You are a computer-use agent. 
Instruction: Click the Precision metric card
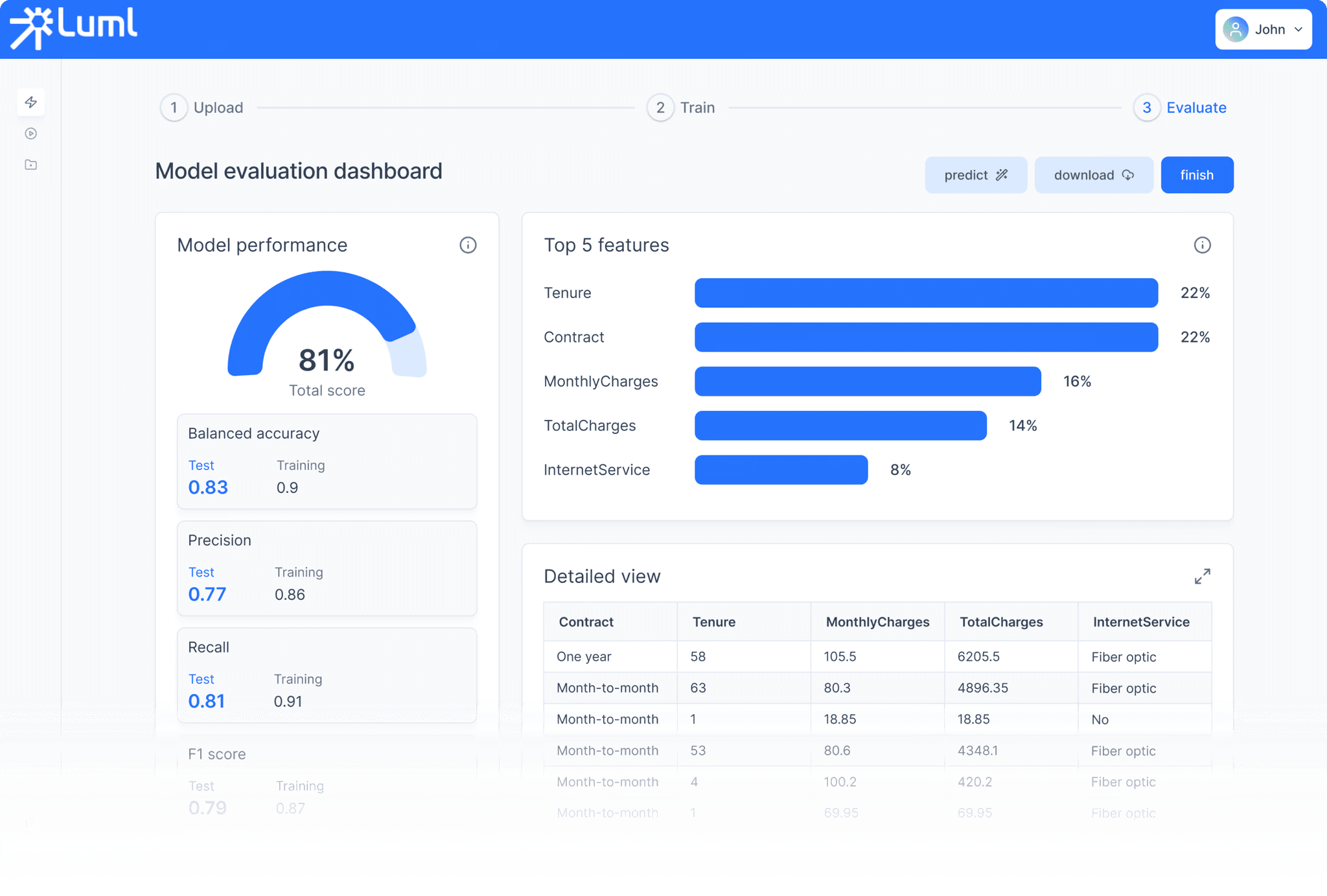327,568
